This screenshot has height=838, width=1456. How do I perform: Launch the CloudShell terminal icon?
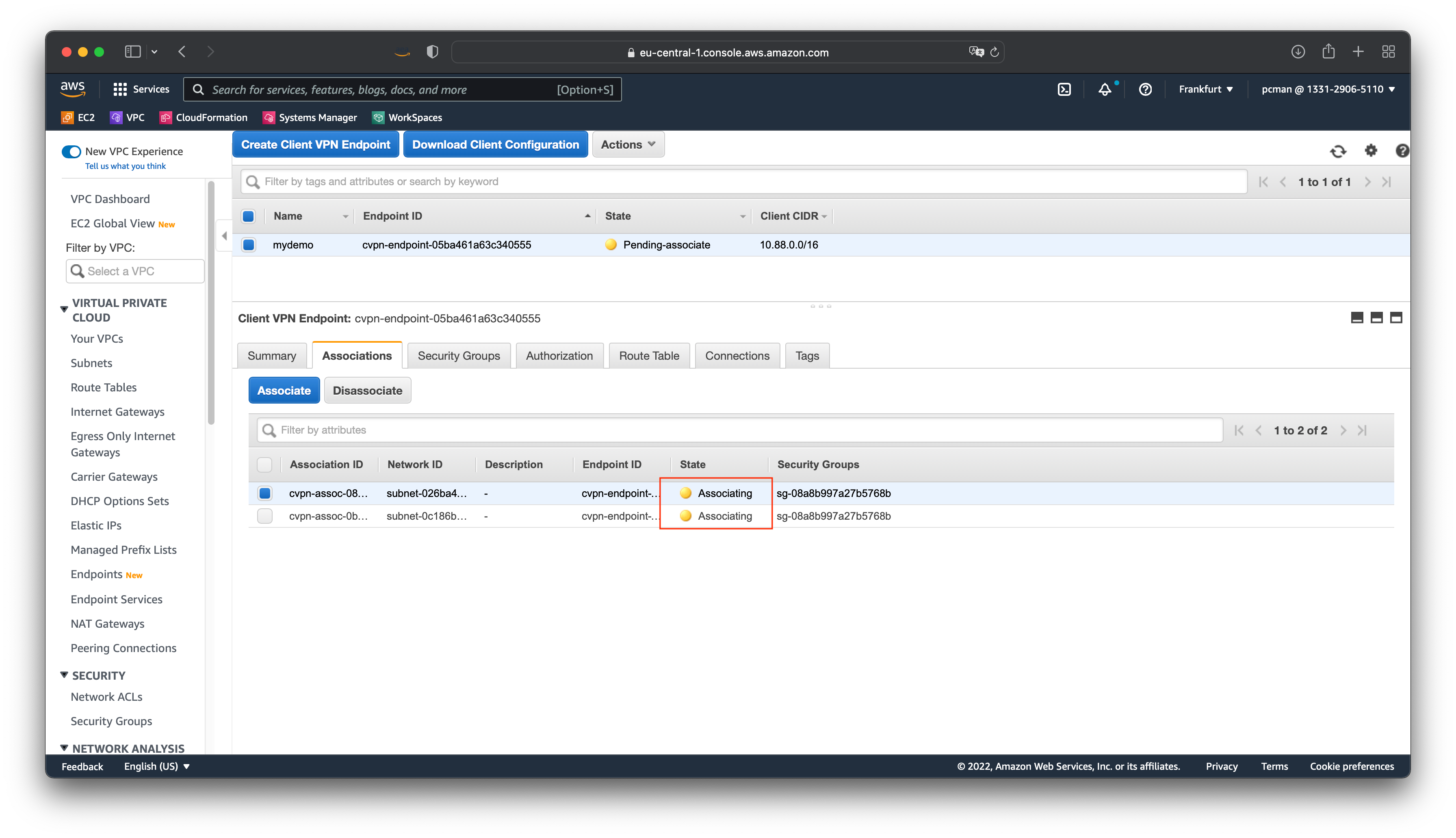(1063, 89)
